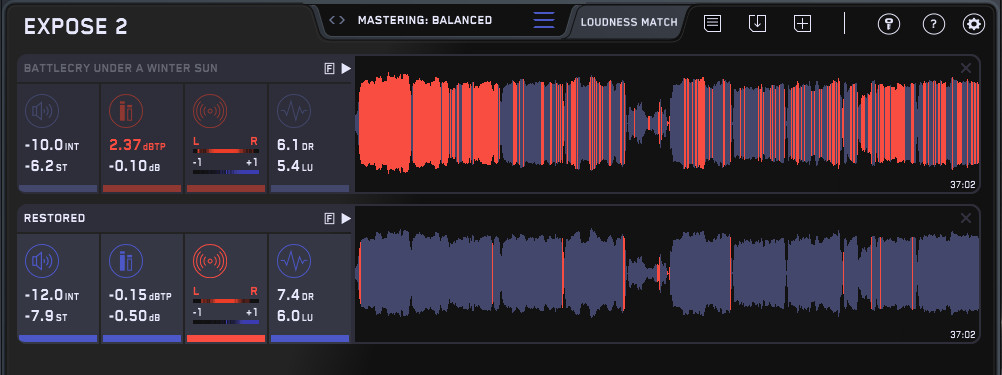
Task: Select dynamic range waveform icon on Restored track
Action: pyautogui.click(x=294, y=261)
